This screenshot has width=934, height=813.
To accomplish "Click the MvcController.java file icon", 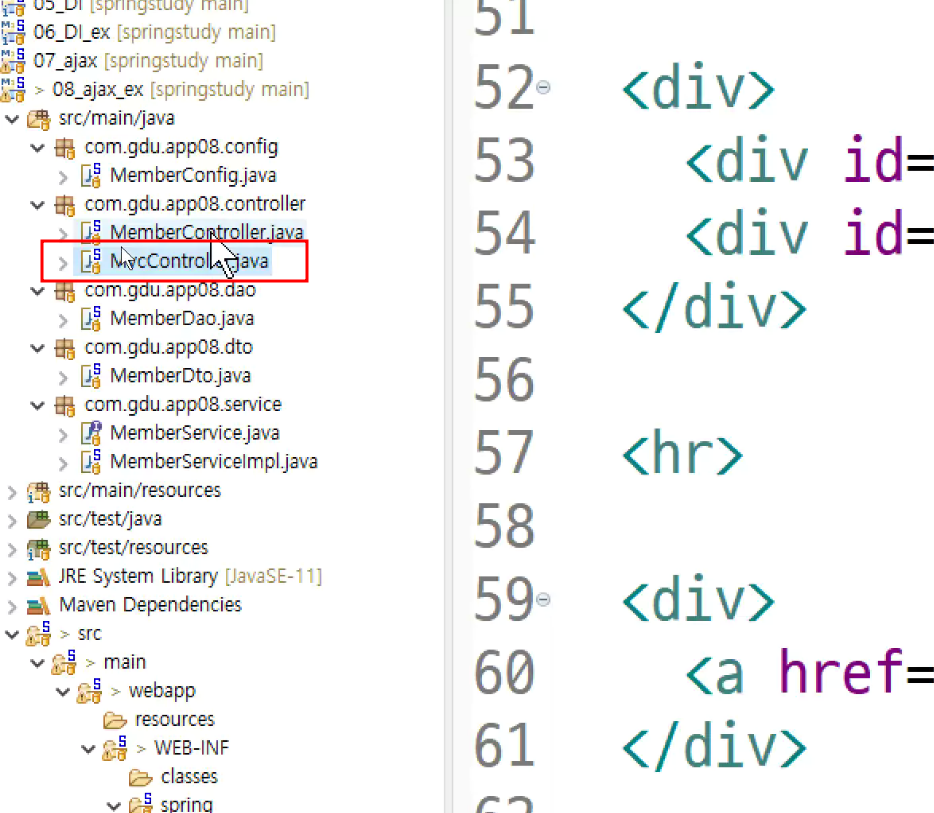I will [x=91, y=261].
